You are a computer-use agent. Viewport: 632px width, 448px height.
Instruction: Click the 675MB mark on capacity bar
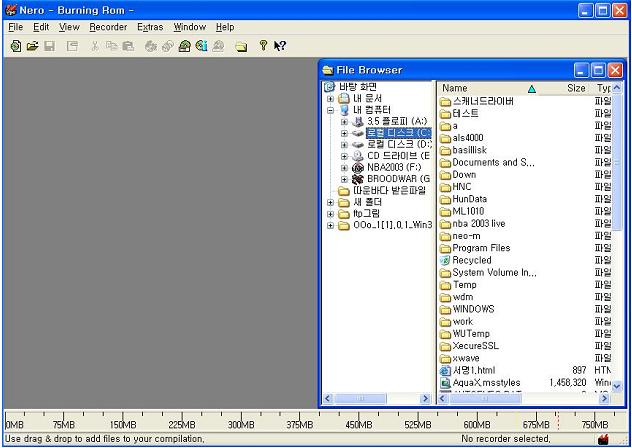536,424
